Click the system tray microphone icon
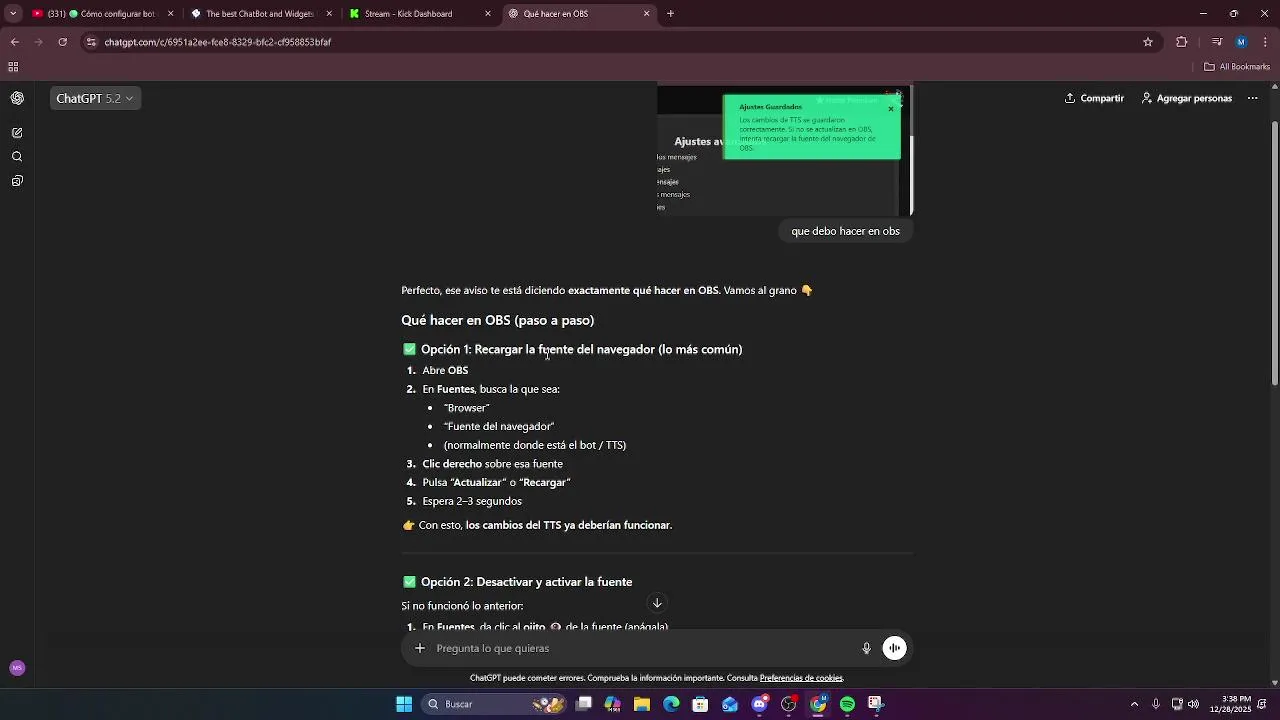1280x720 pixels. point(1156,704)
